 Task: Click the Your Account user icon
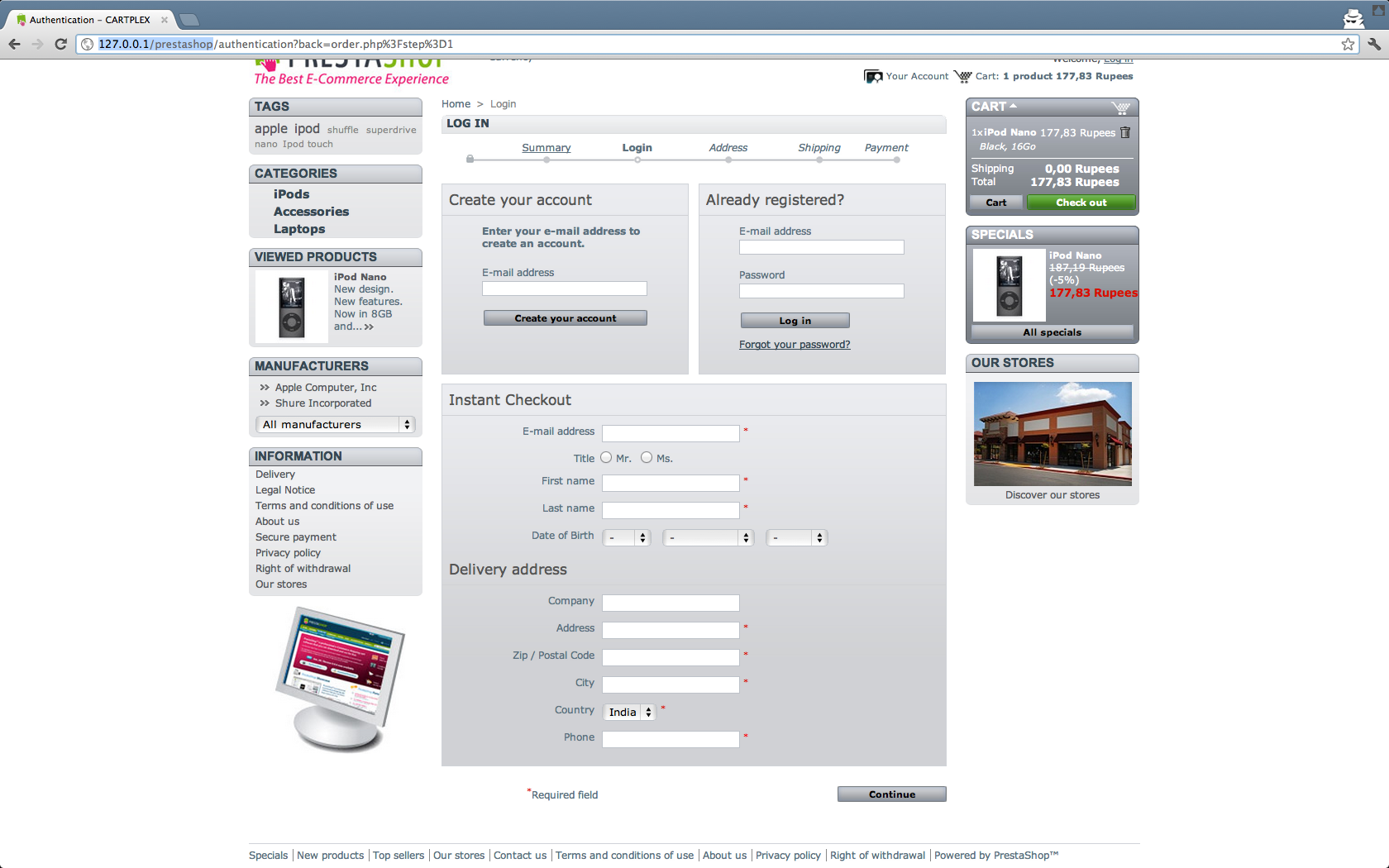tap(873, 76)
